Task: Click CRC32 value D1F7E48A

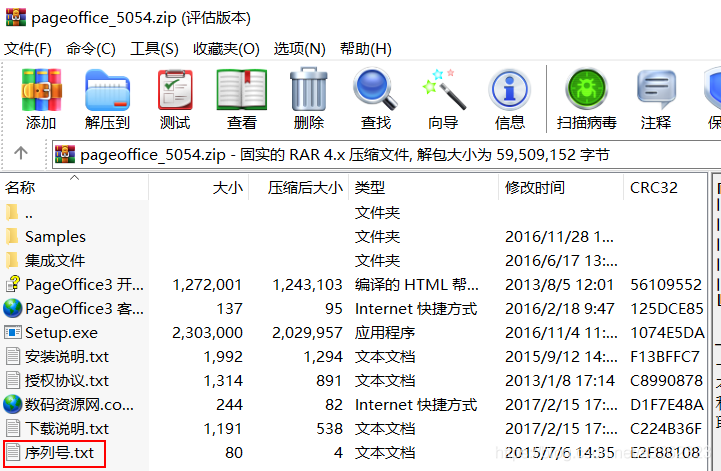Action: (667, 404)
